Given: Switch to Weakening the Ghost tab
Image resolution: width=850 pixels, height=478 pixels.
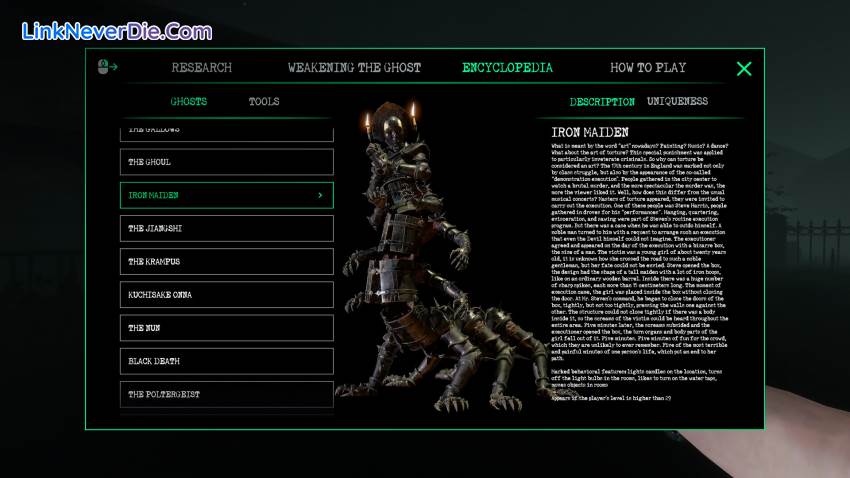Looking at the screenshot, I should tap(354, 68).
